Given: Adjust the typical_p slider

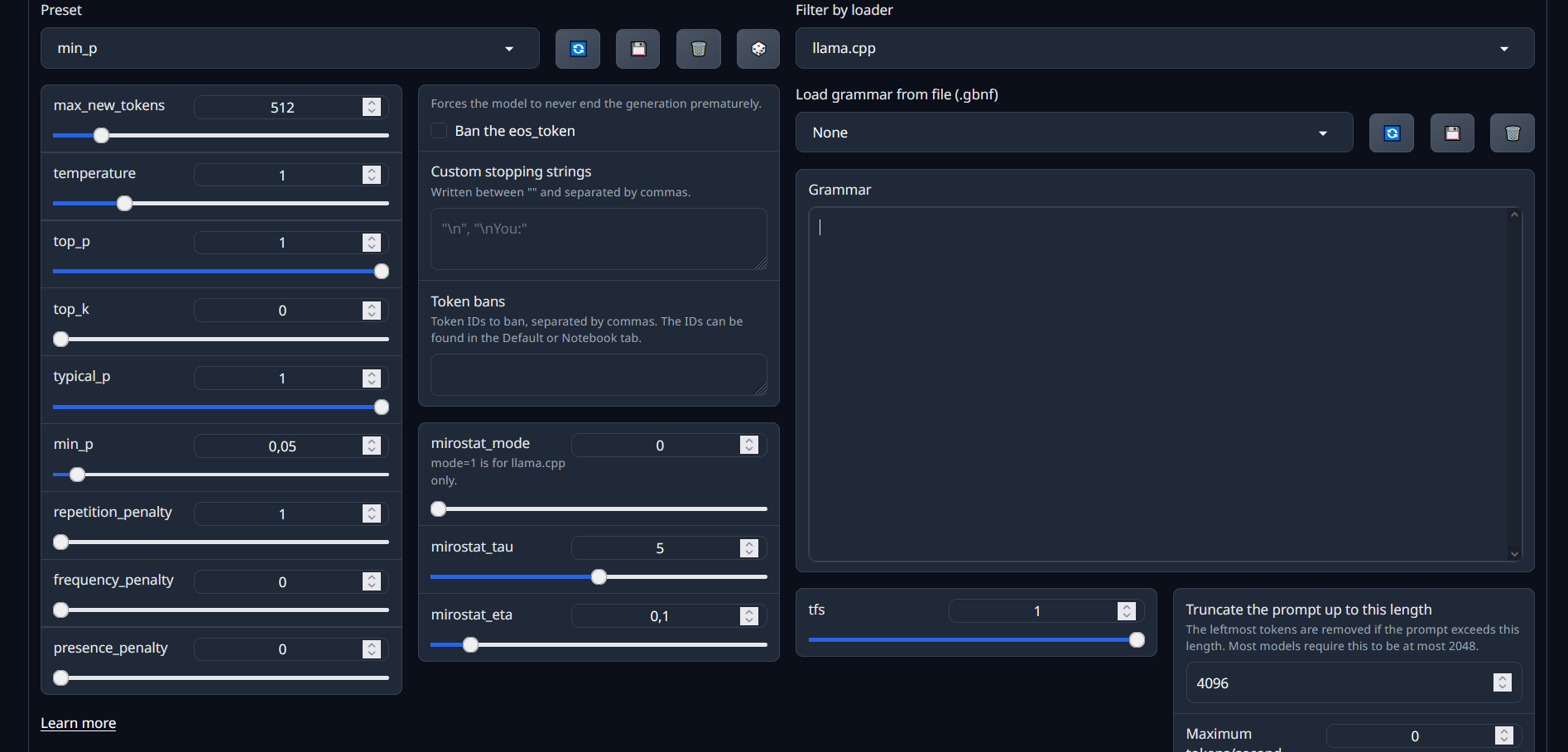Looking at the screenshot, I should click(x=221, y=407).
